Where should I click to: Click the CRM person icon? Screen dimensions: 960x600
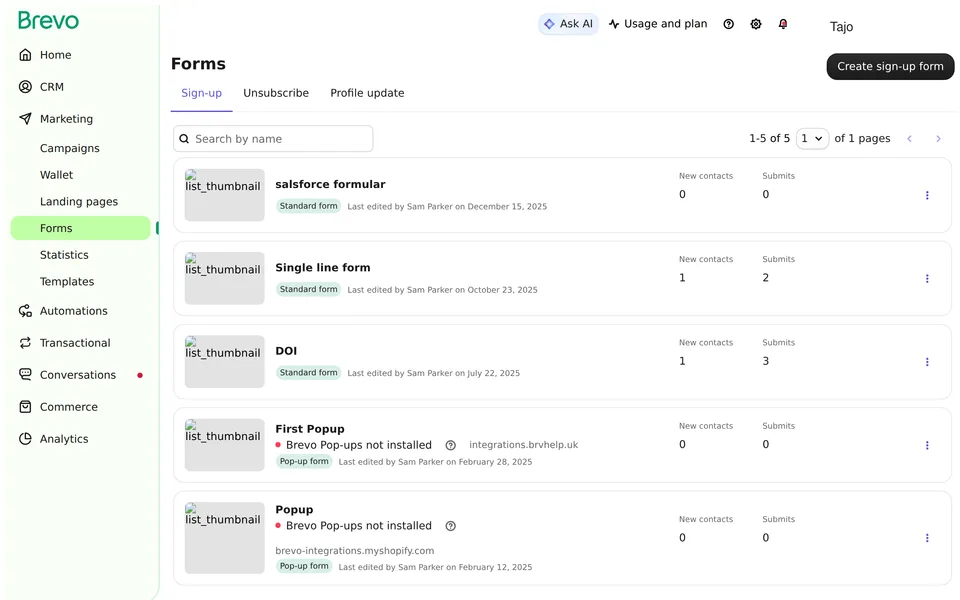[25, 87]
